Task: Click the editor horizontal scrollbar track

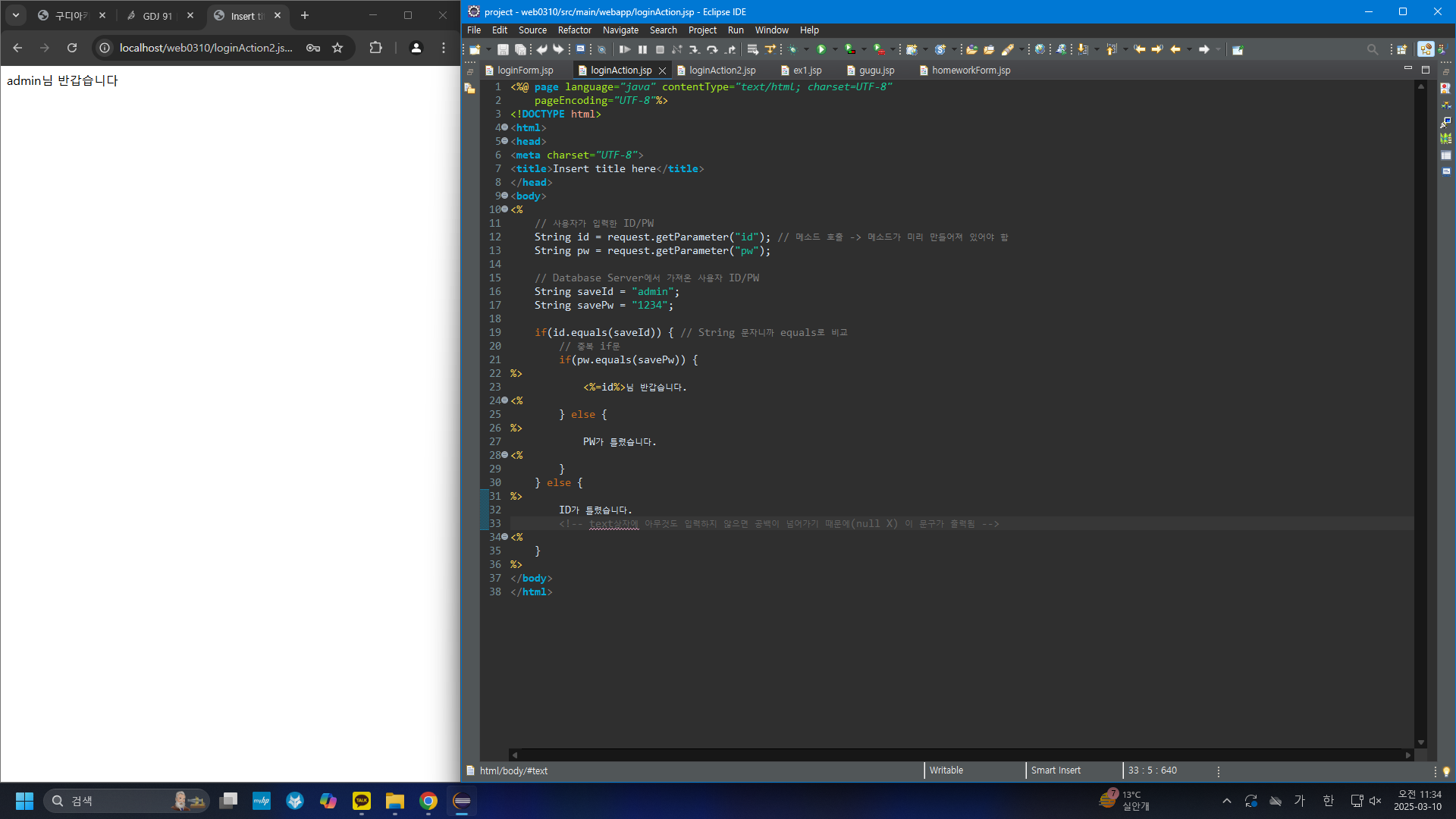Action: point(960,755)
